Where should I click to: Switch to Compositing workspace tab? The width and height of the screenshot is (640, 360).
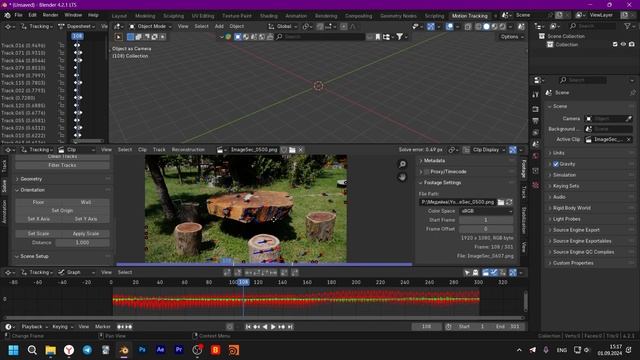click(358, 16)
